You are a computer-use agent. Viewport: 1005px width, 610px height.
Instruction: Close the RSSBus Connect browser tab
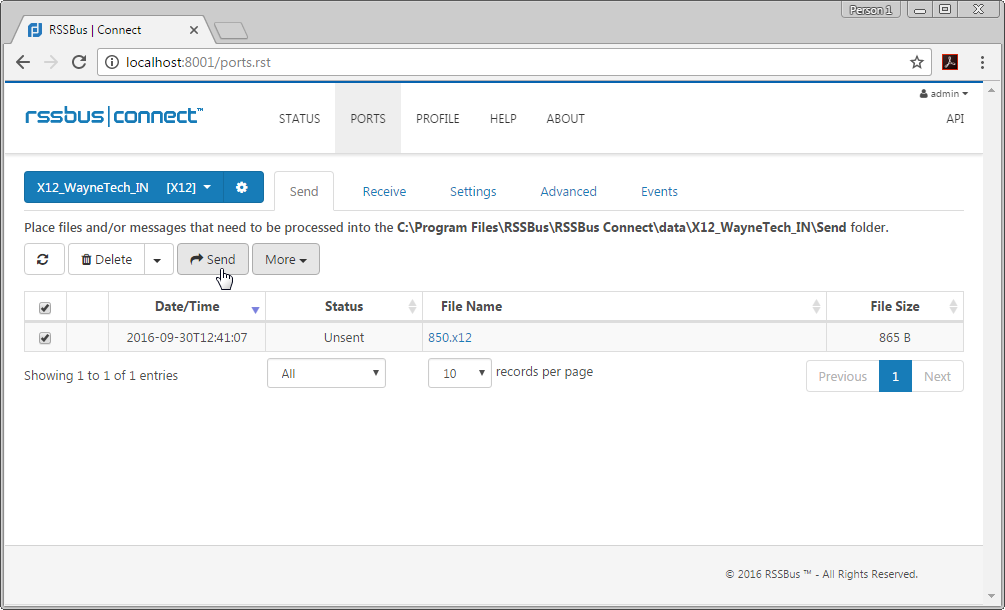coord(194,30)
